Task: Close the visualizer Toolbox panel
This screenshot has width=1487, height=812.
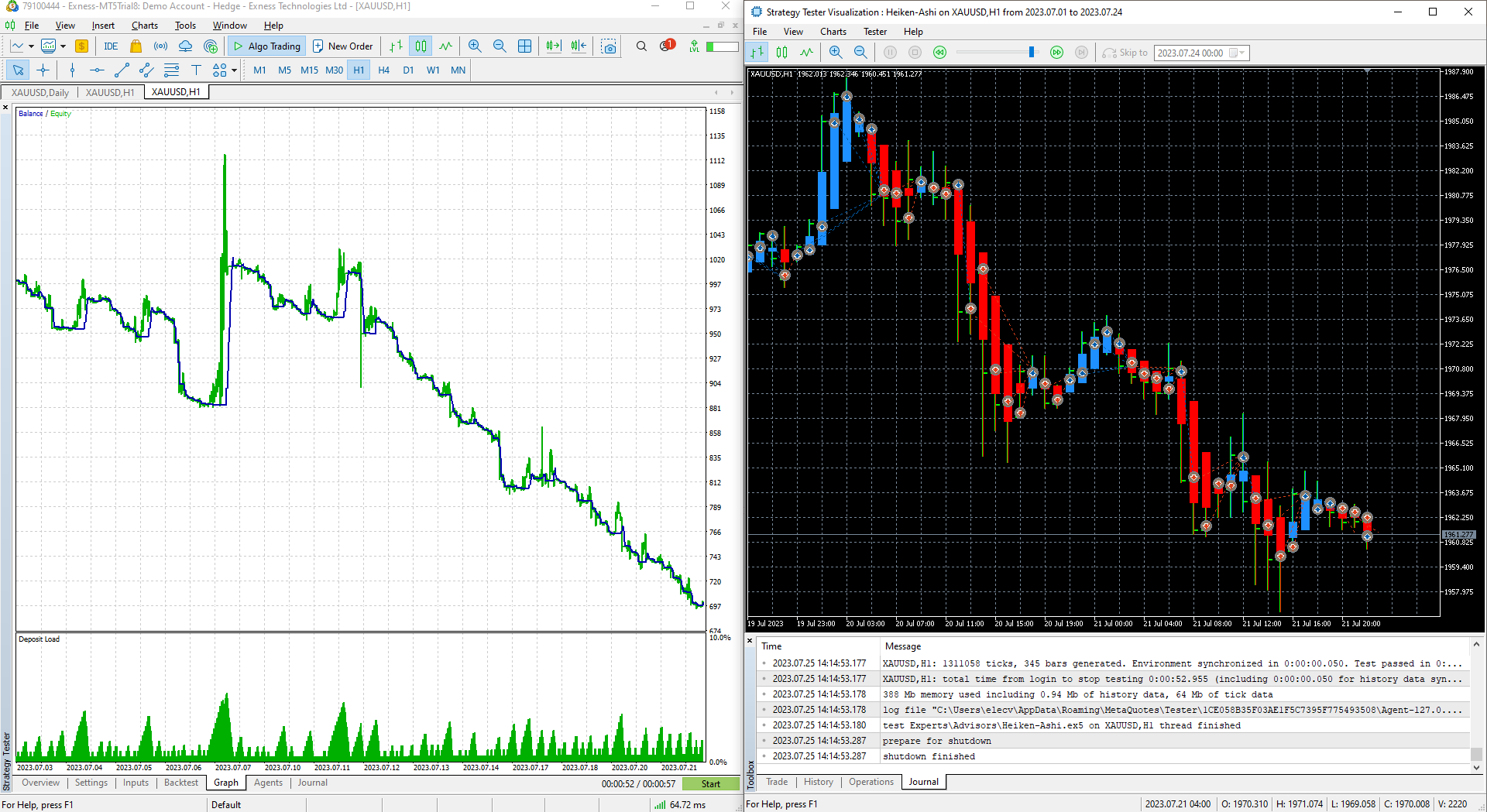Action: click(x=750, y=640)
